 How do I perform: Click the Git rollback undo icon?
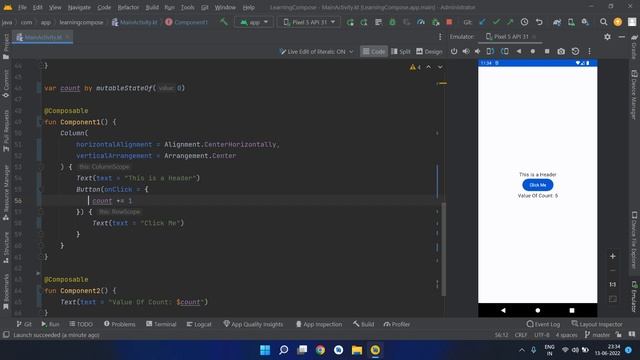tap(539, 22)
